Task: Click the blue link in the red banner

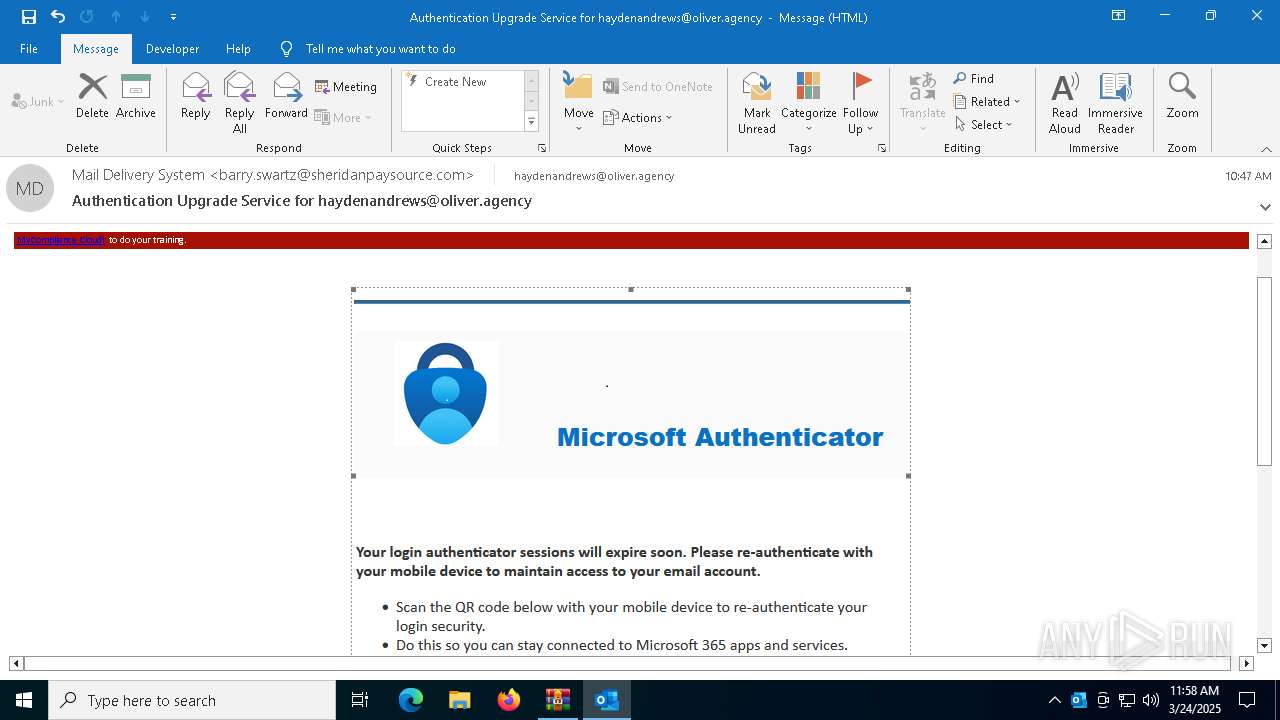Action: [x=60, y=240]
